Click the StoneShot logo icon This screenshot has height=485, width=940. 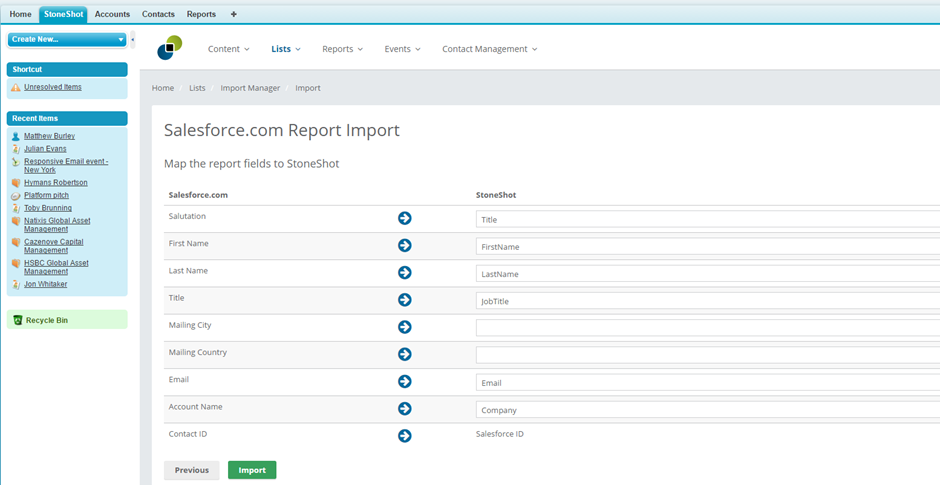click(170, 48)
